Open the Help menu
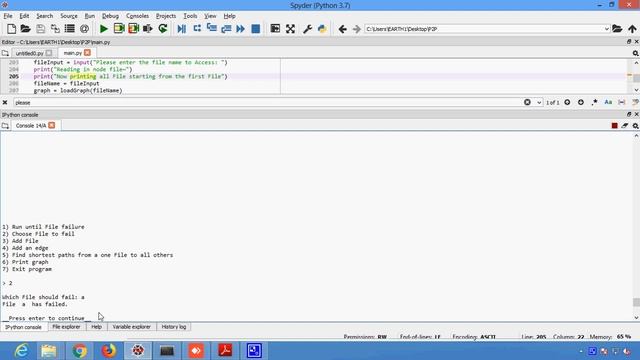Viewport: 640px width, 360px height. 229,16
